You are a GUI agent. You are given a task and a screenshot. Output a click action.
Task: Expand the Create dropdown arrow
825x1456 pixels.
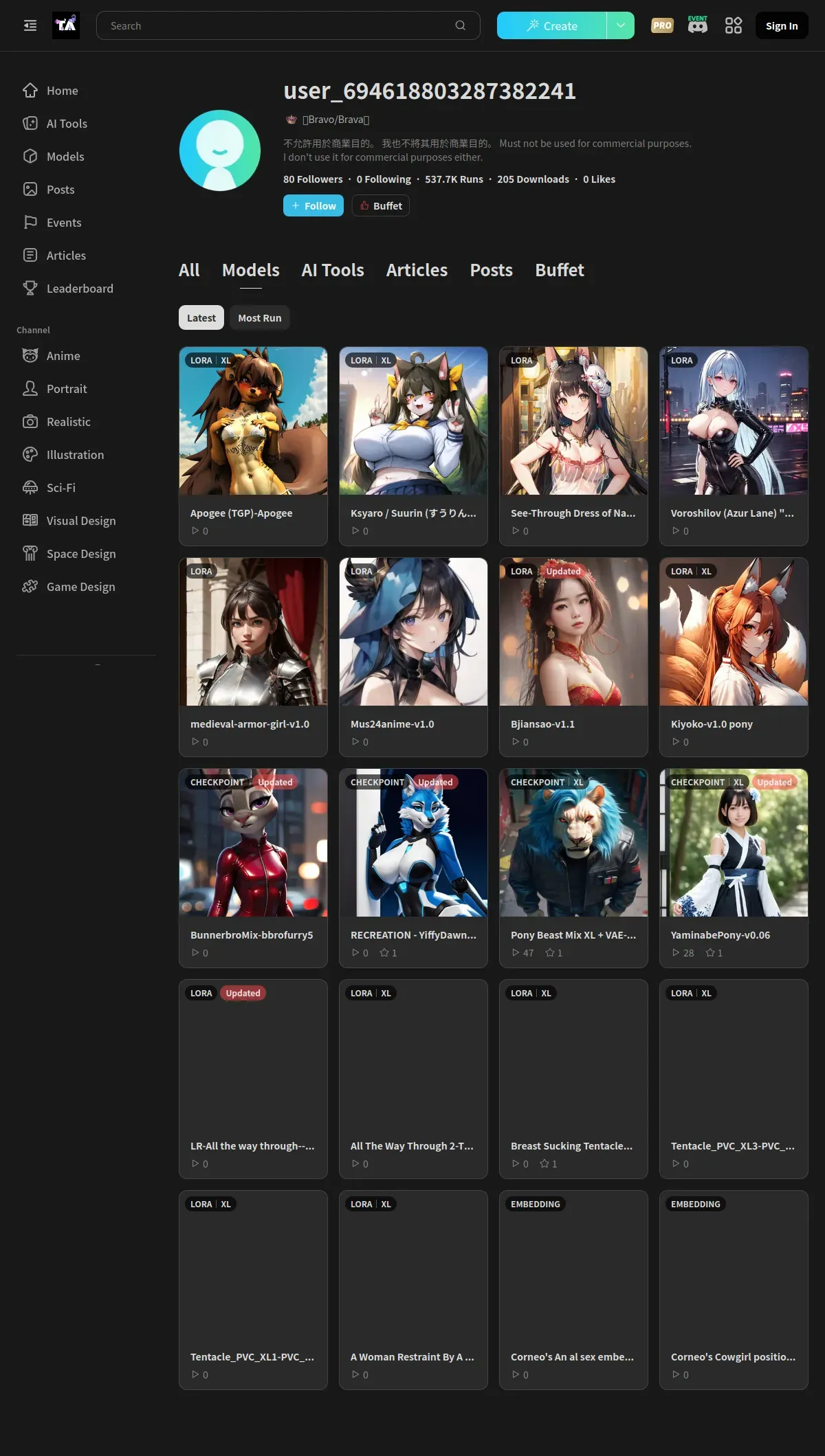pyautogui.click(x=621, y=25)
